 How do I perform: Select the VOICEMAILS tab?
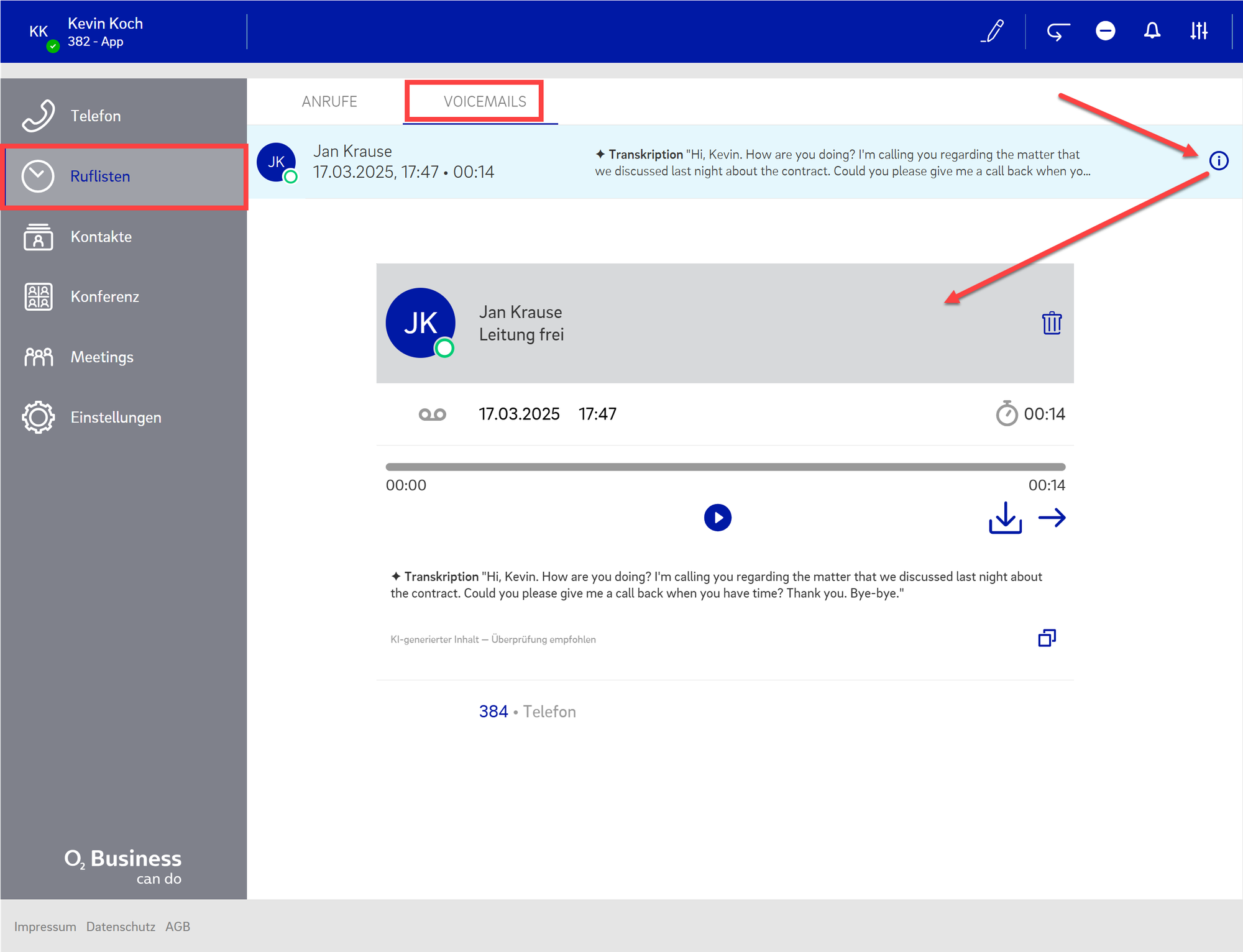(485, 102)
